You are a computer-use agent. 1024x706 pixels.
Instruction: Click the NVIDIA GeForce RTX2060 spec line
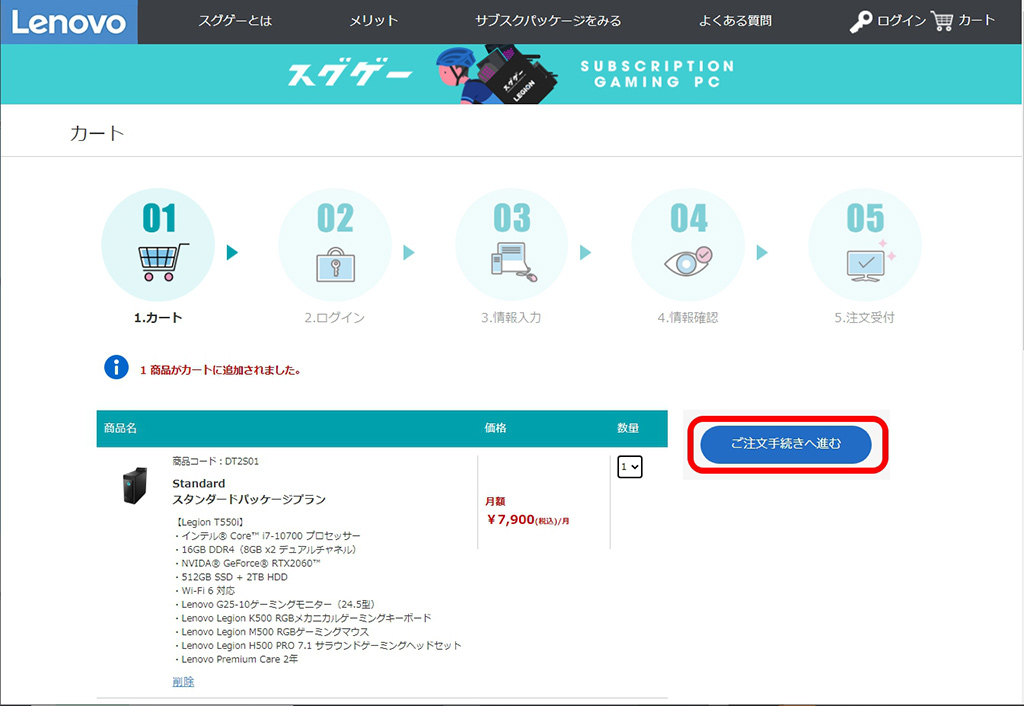[x=248, y=563]
